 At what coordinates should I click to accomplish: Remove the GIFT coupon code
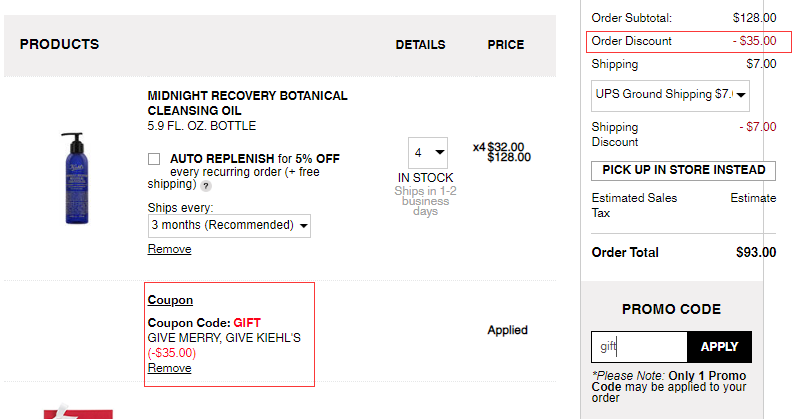pos(170,368)
